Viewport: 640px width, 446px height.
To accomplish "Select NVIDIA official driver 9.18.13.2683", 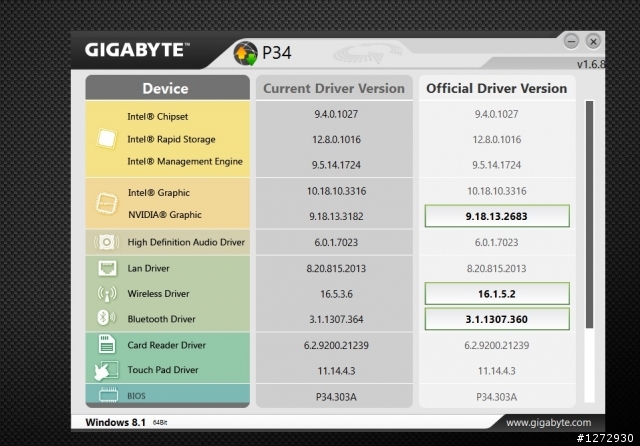I will pyautogui.click(x=497, y=216).
